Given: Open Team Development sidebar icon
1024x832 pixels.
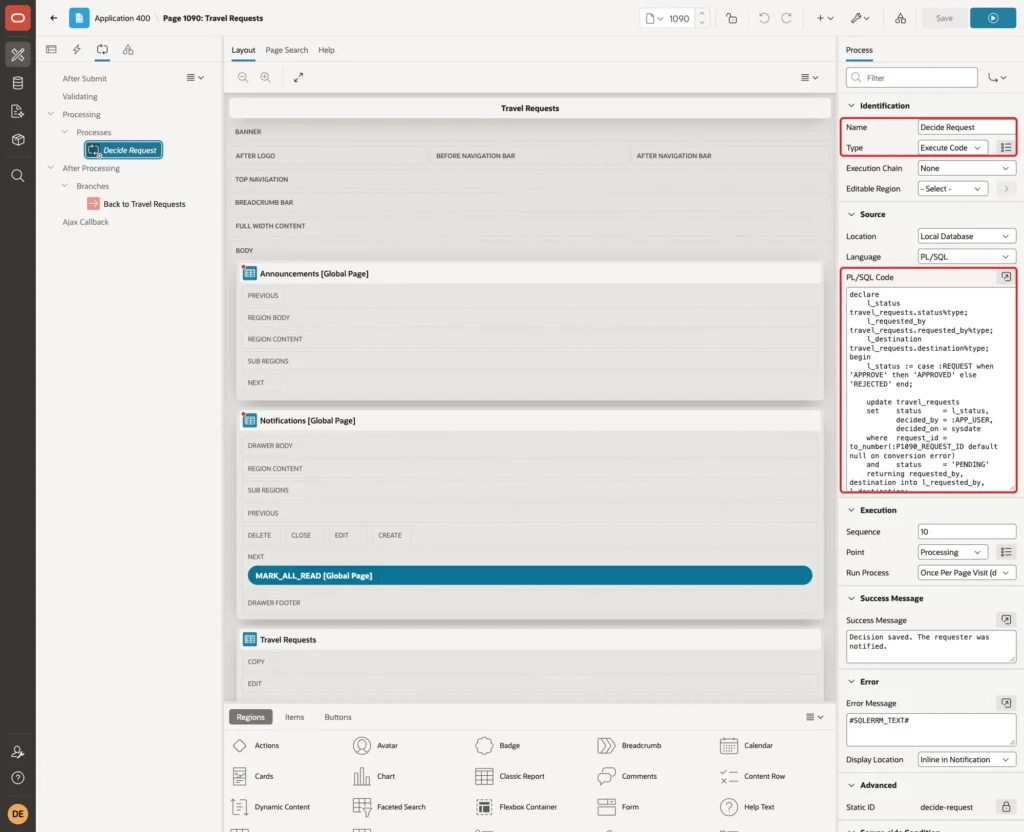Looking at the screenshot, I should point(18,112).
